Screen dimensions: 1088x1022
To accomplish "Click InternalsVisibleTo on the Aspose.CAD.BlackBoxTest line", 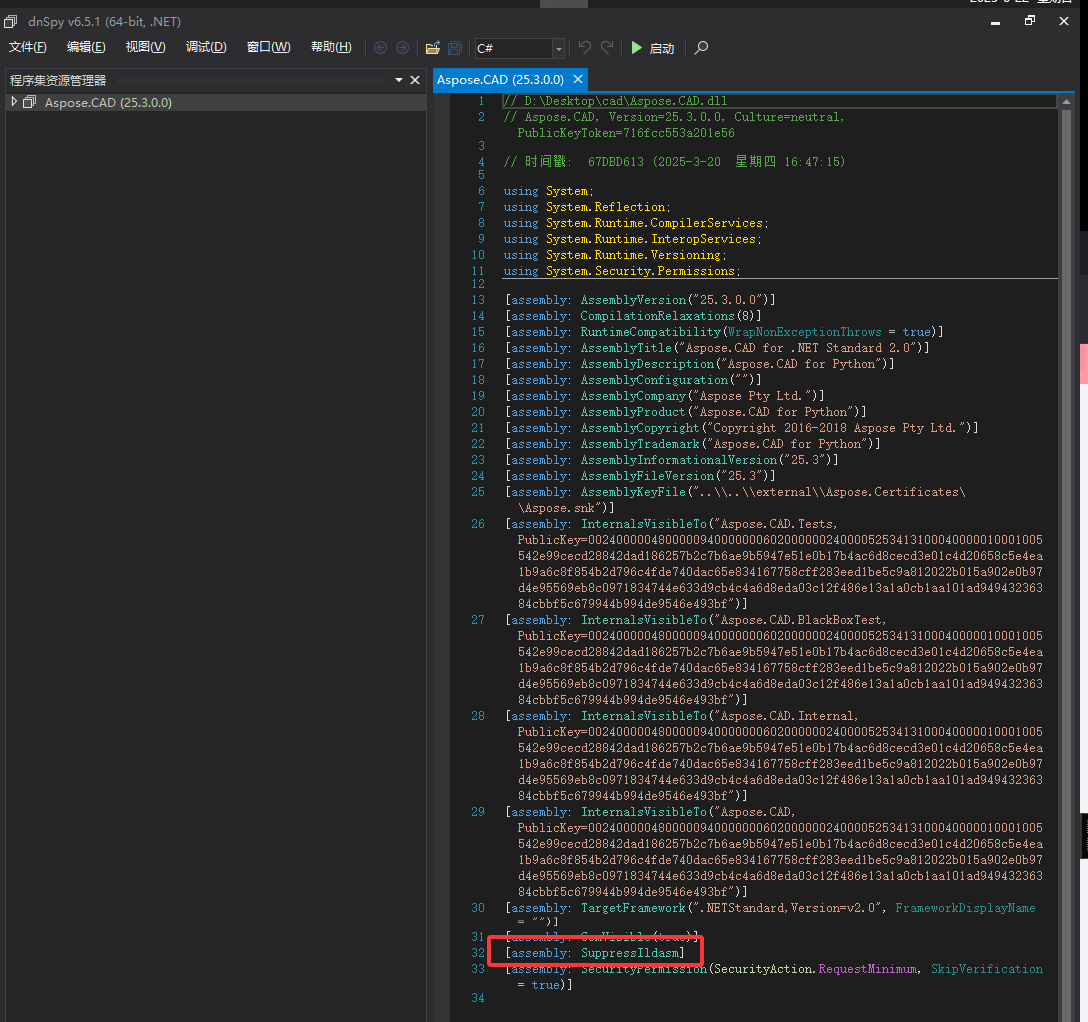I will coord(643,619).
